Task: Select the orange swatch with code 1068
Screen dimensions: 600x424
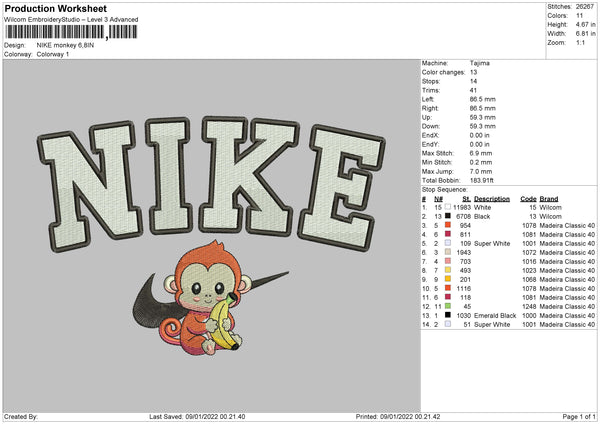Action: [450, 279]
